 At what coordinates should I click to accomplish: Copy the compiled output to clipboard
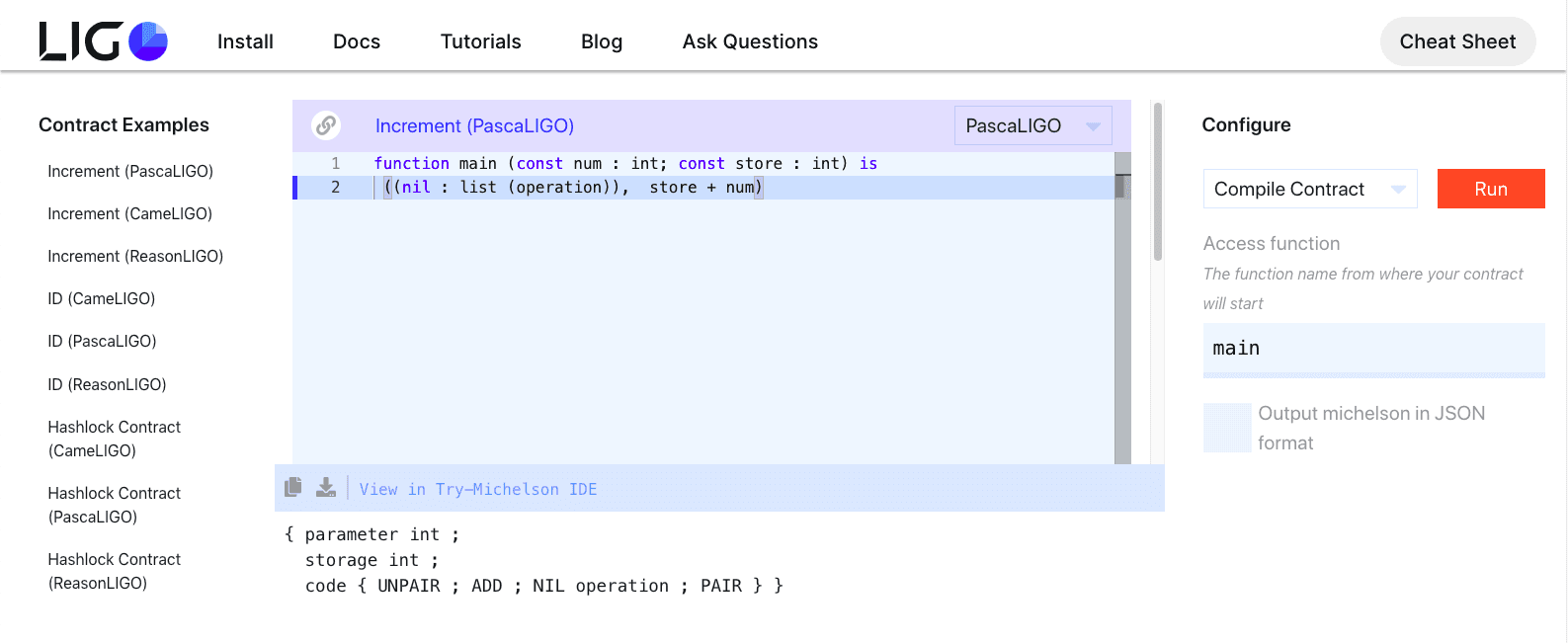coord(293,487)
